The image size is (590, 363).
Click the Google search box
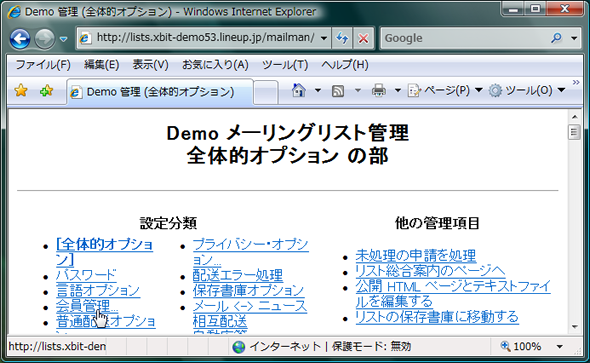click(x=465, y=38)
